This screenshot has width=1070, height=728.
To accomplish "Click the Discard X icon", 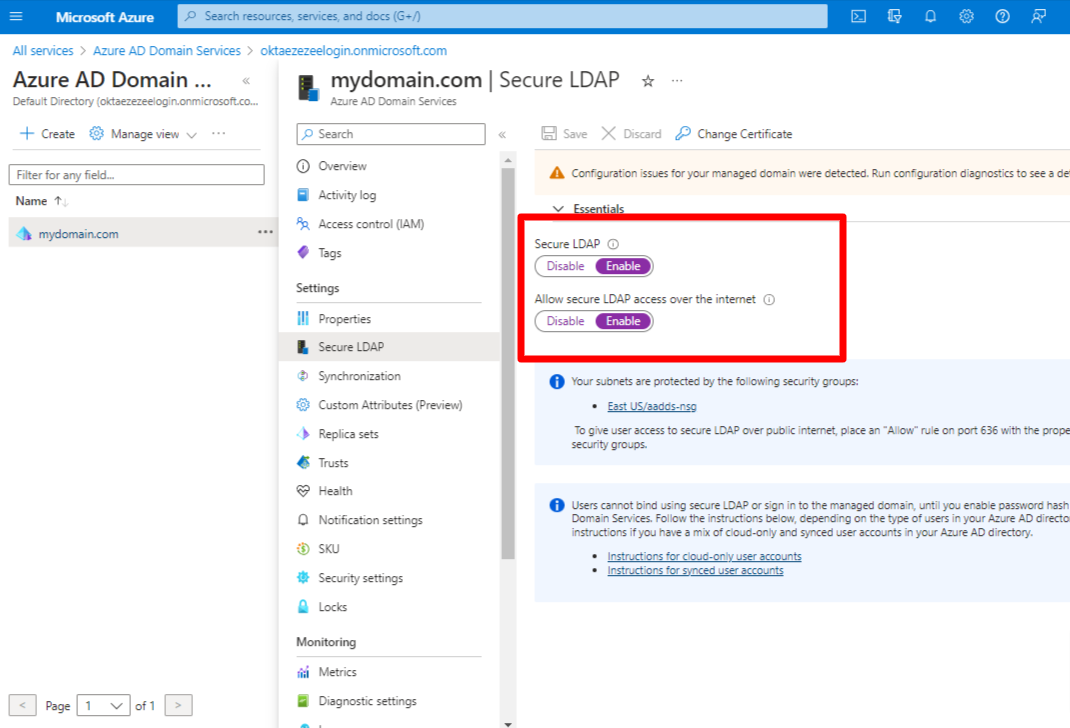I will (x=608, y=134).
